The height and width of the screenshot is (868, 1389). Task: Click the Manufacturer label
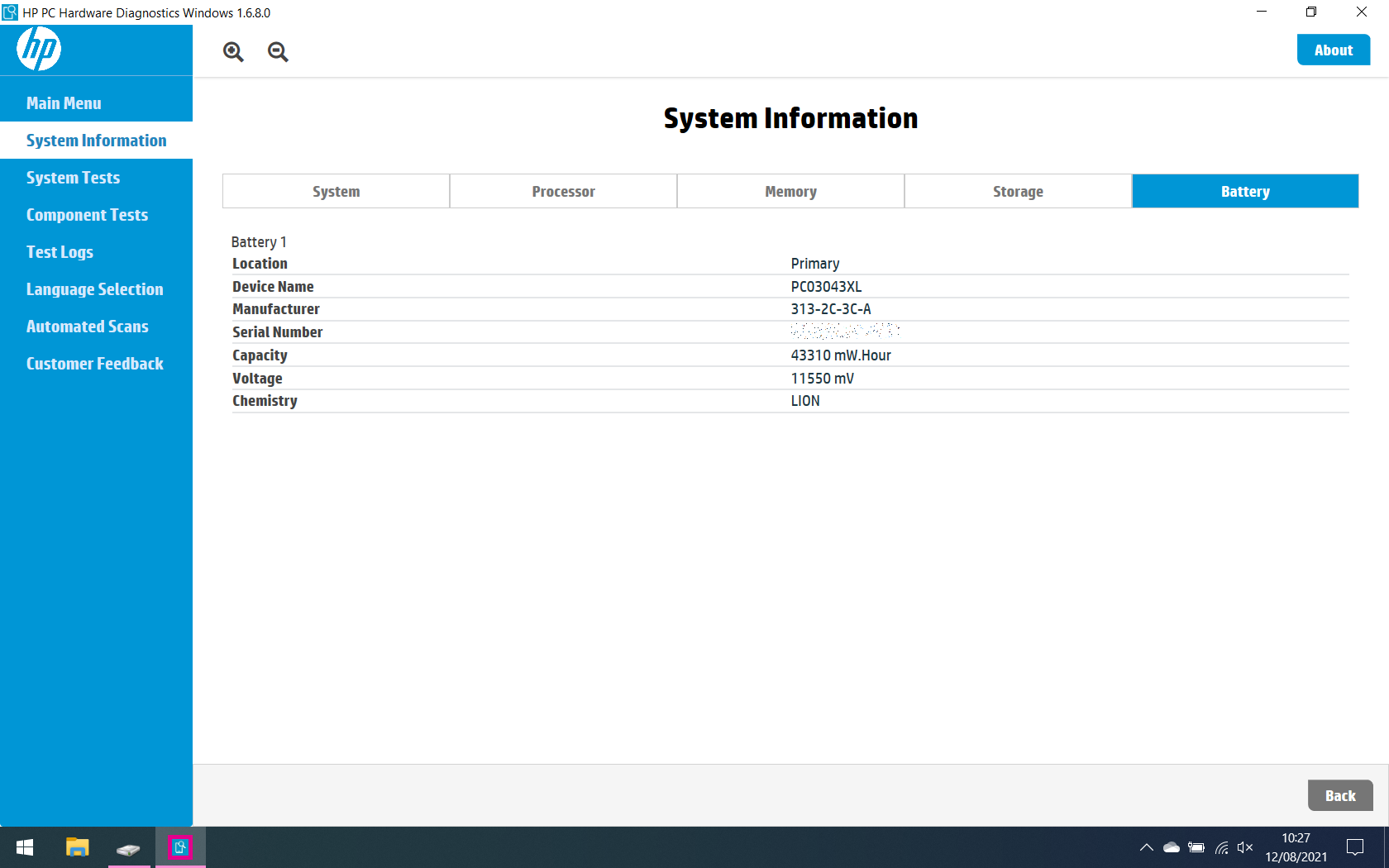[276, 309]
